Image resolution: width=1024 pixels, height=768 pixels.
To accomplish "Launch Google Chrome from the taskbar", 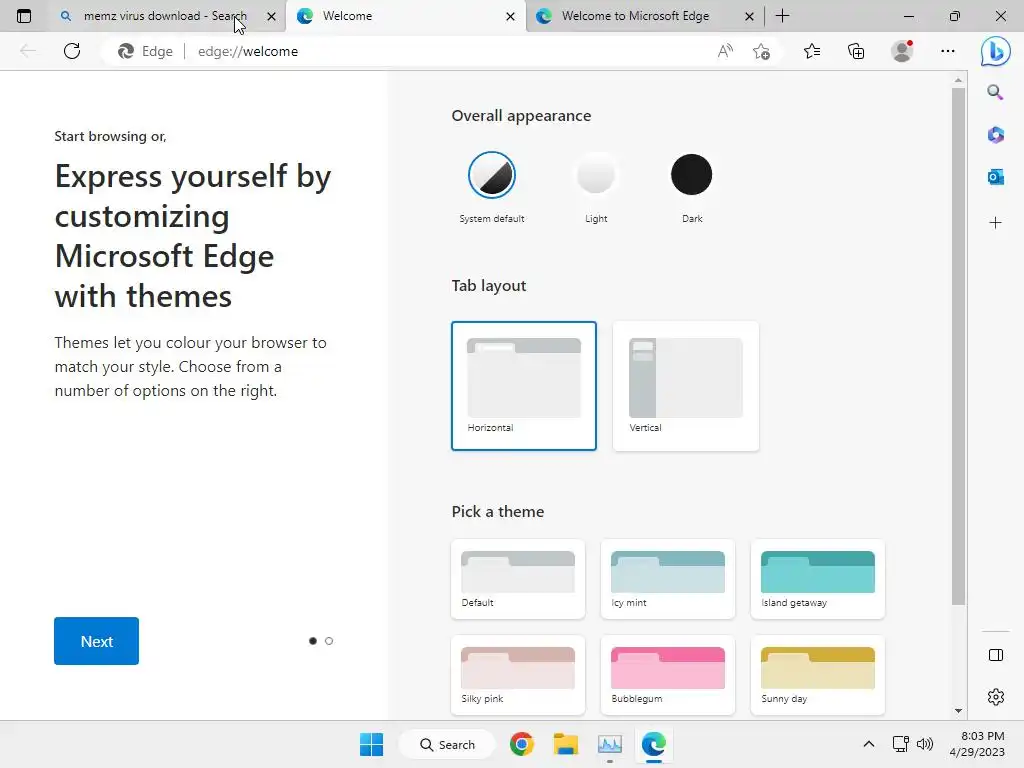I will pyautogui.click(x=522, y=744).
